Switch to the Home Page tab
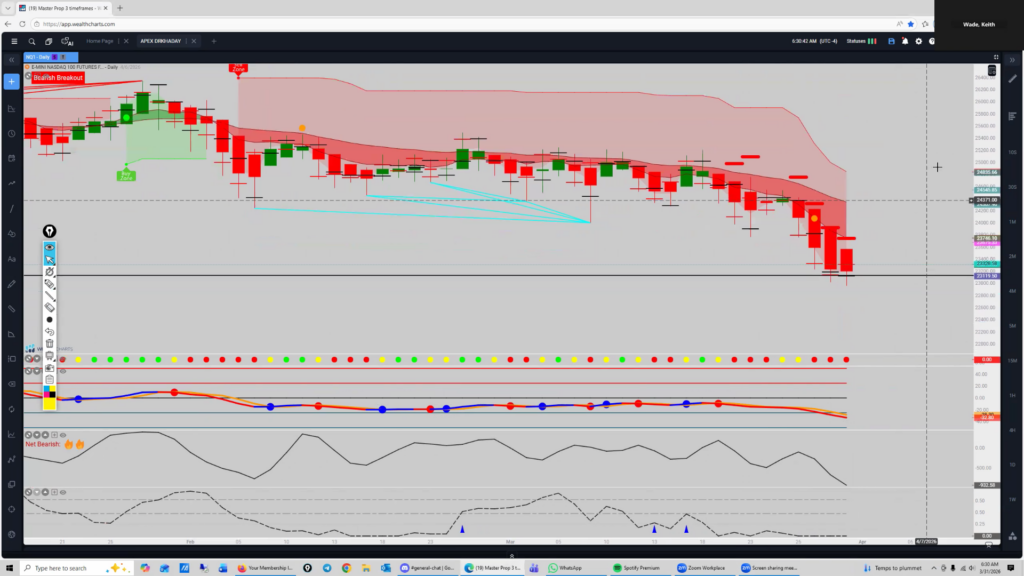 click(x=100, y=41)
